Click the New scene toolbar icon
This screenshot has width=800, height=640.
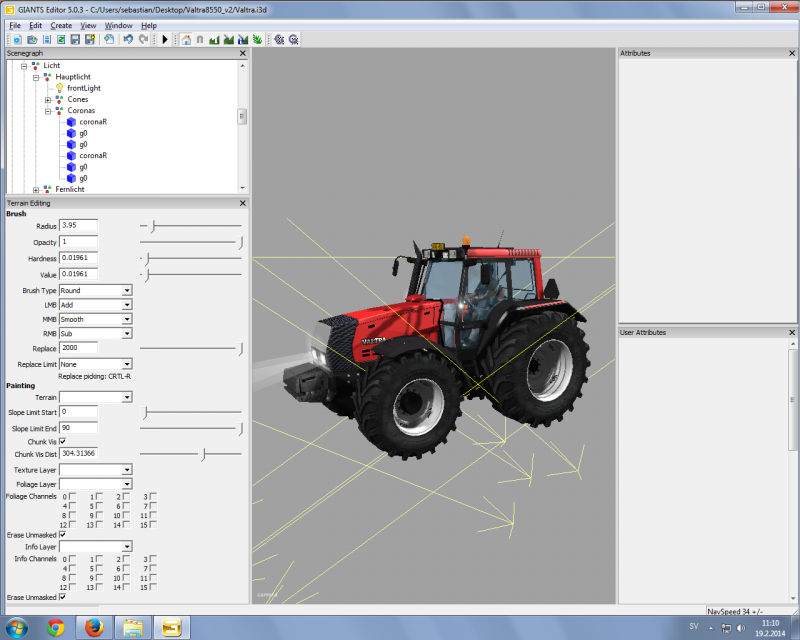point(17,39)
